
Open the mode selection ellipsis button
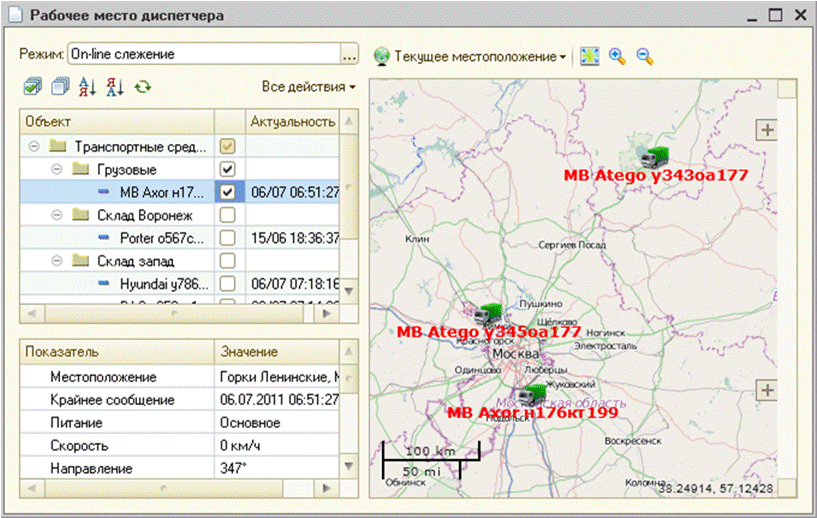[x=349, y=53]
